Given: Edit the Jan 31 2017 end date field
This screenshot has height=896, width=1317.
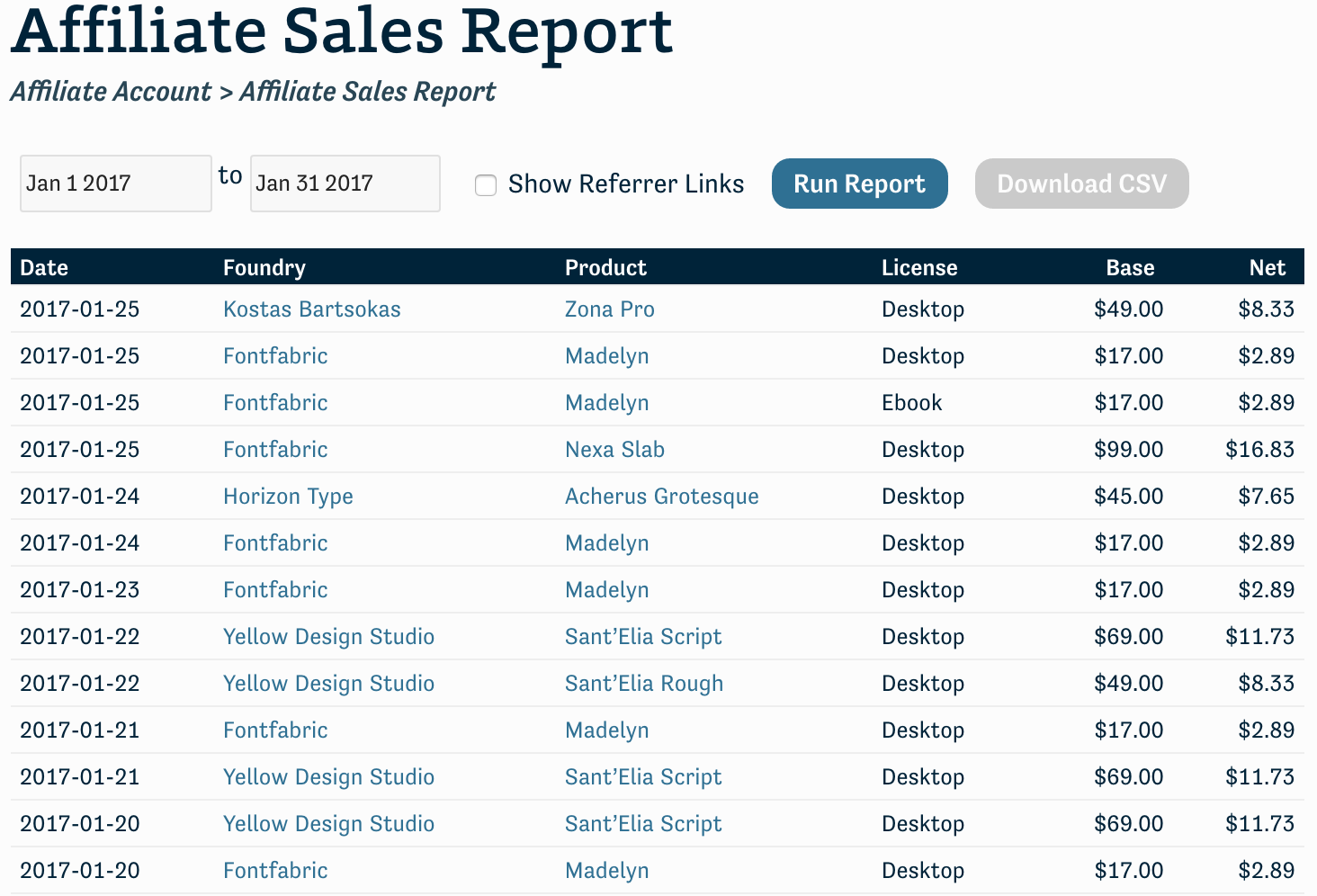Looking at the screenshot, I should [345, 184].
